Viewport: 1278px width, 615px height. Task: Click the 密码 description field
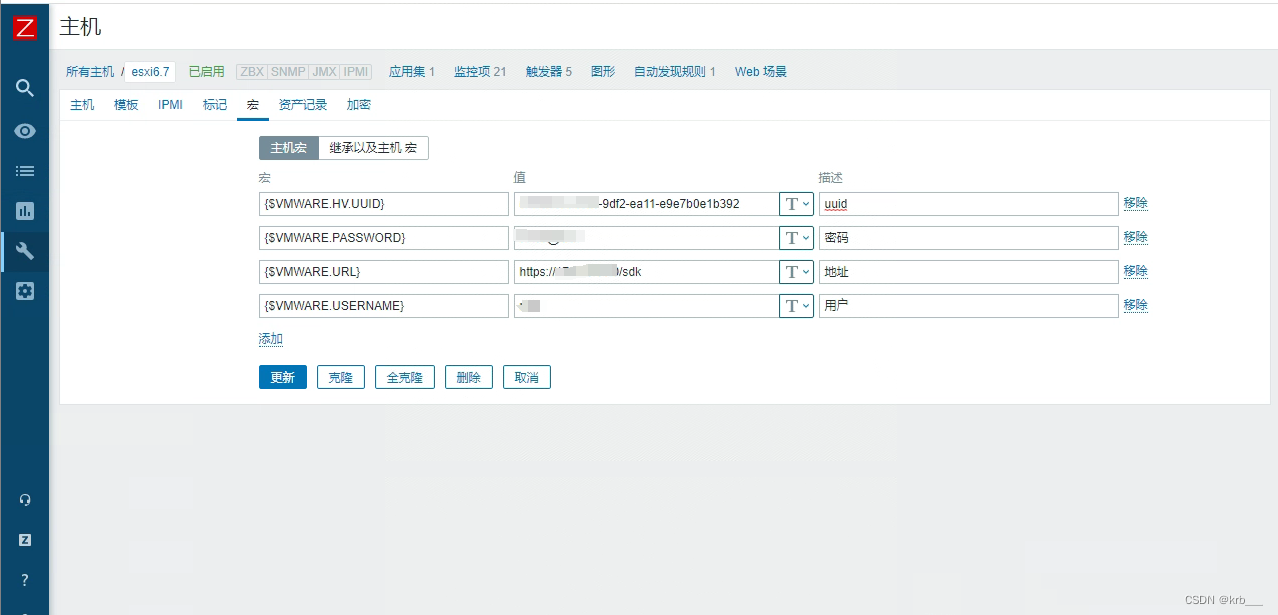(968, 238)
